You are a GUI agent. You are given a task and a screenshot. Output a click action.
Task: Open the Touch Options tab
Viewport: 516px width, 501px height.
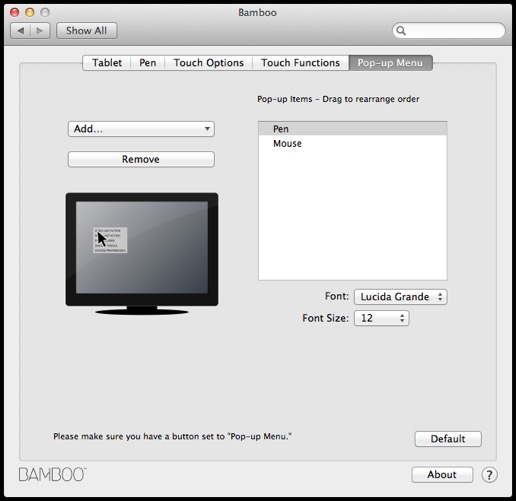click(x=209, y=63)
